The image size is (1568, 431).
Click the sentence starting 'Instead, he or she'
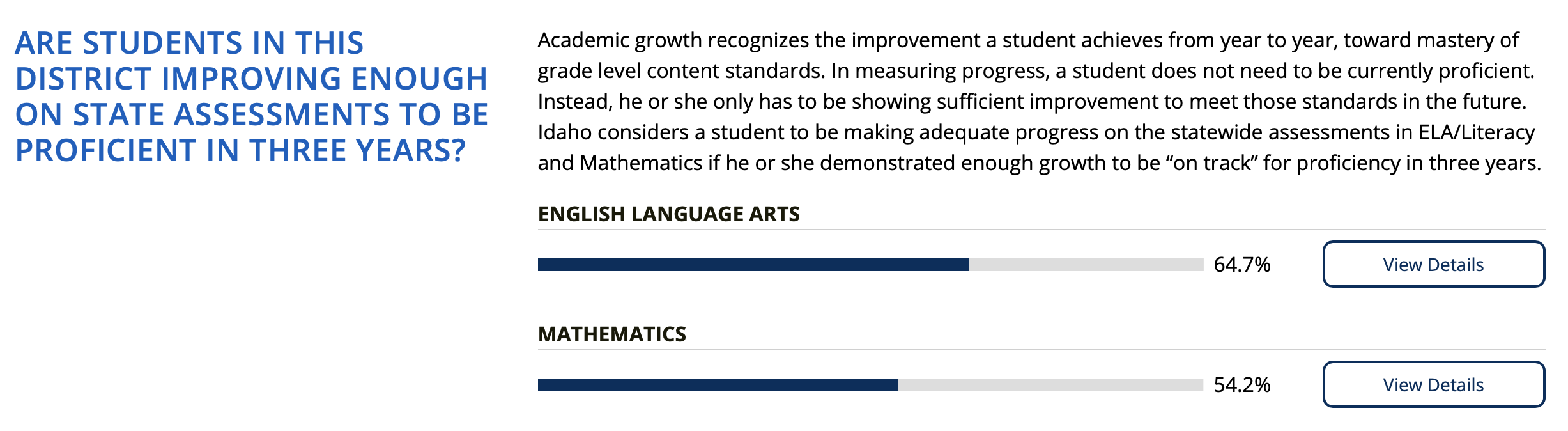pos(1032,102)
